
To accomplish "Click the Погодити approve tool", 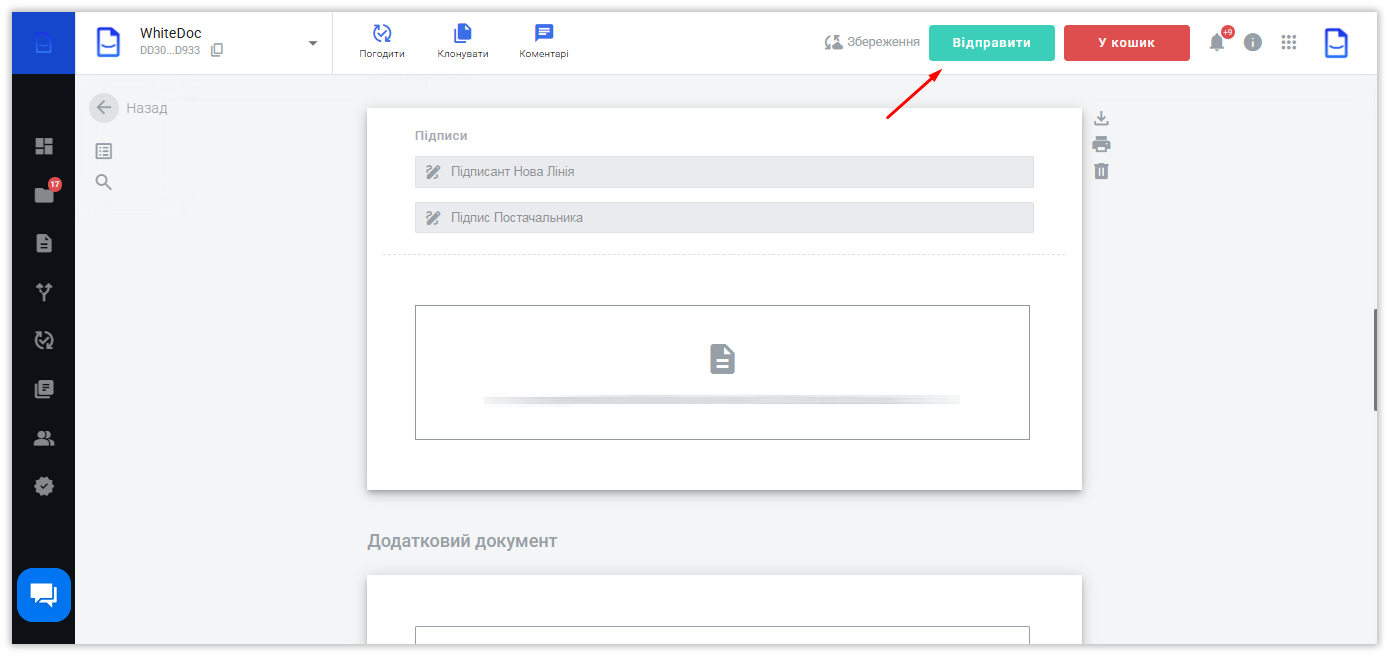I will [382, 42].
